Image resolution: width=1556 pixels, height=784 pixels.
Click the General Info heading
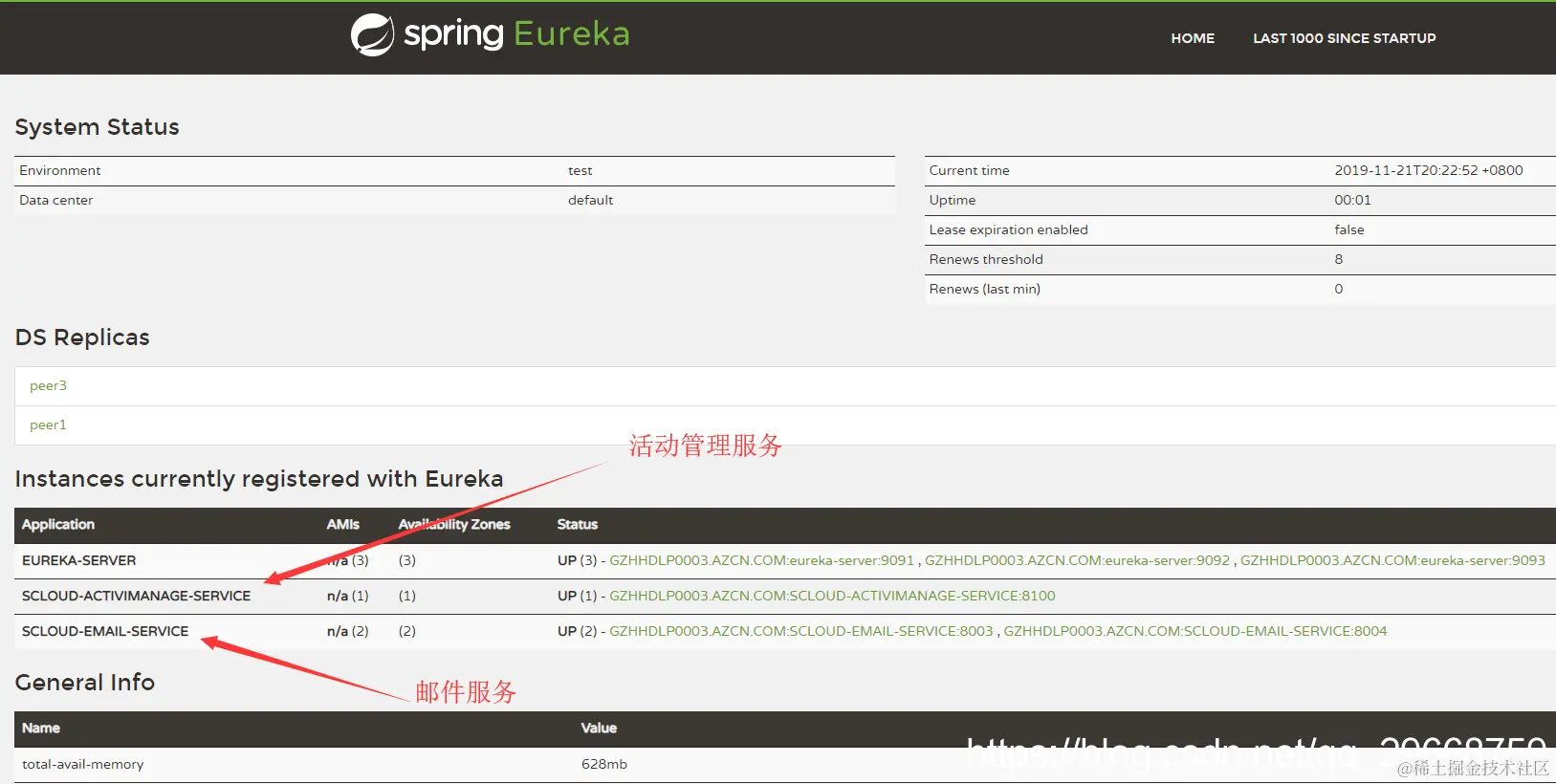pyautogui.click(x=85, y=683)
